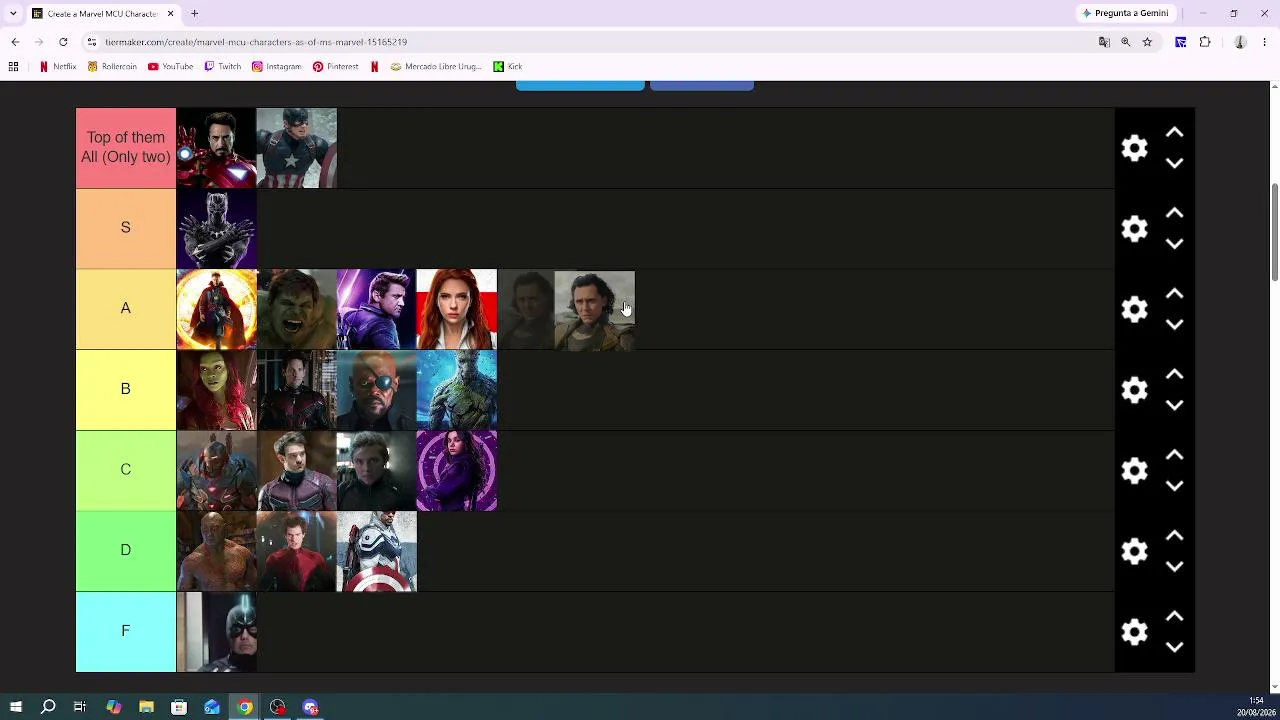Viewport: 1280px width, 720px height.
Task: Open settings gear for the B tier row
Action: [1134, 390]
